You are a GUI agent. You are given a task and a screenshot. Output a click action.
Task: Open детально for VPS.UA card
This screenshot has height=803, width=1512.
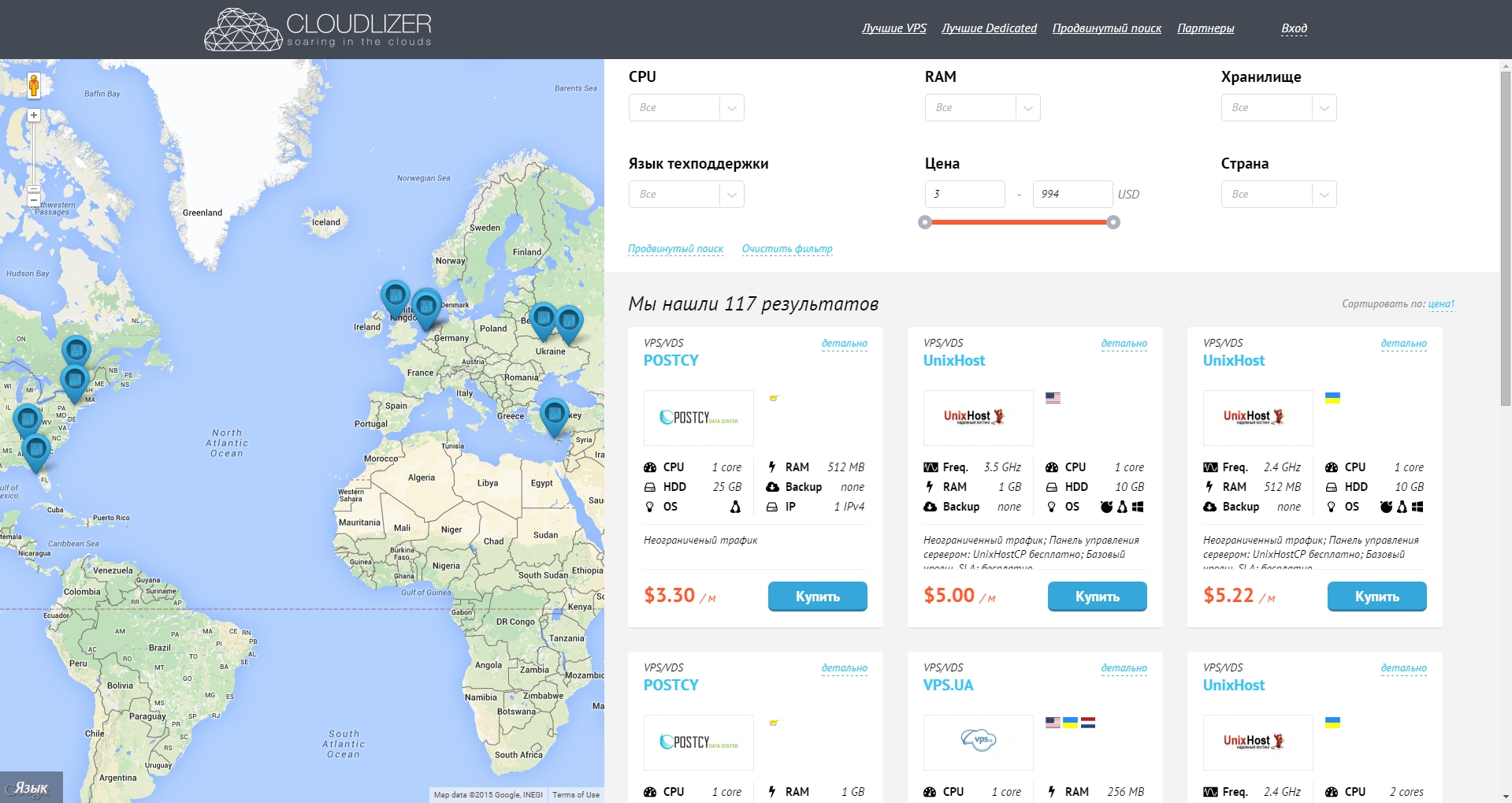[1124, 668]
